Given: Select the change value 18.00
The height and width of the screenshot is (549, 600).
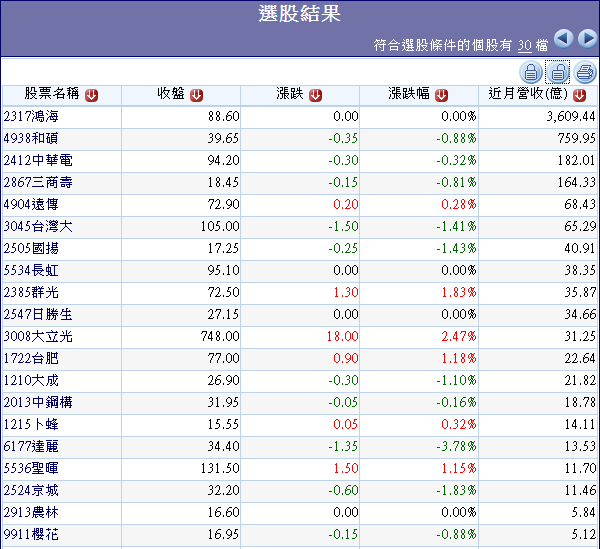Looking at the screenshot, I should [x=342, y=336].
